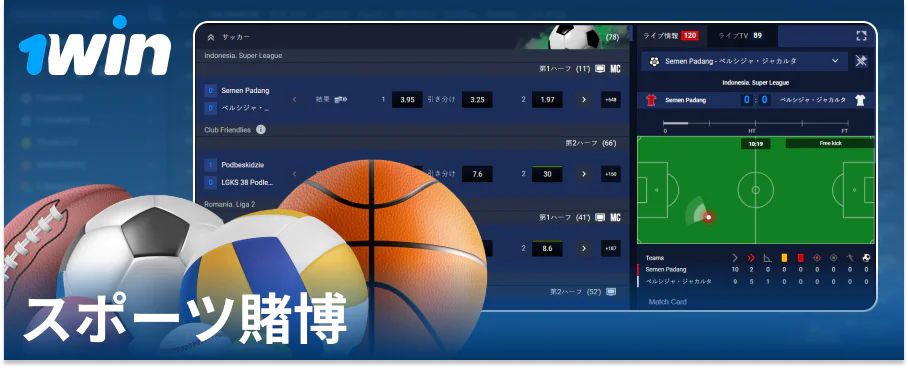Click the MC icon on 11' match row

tap(616, 69)
